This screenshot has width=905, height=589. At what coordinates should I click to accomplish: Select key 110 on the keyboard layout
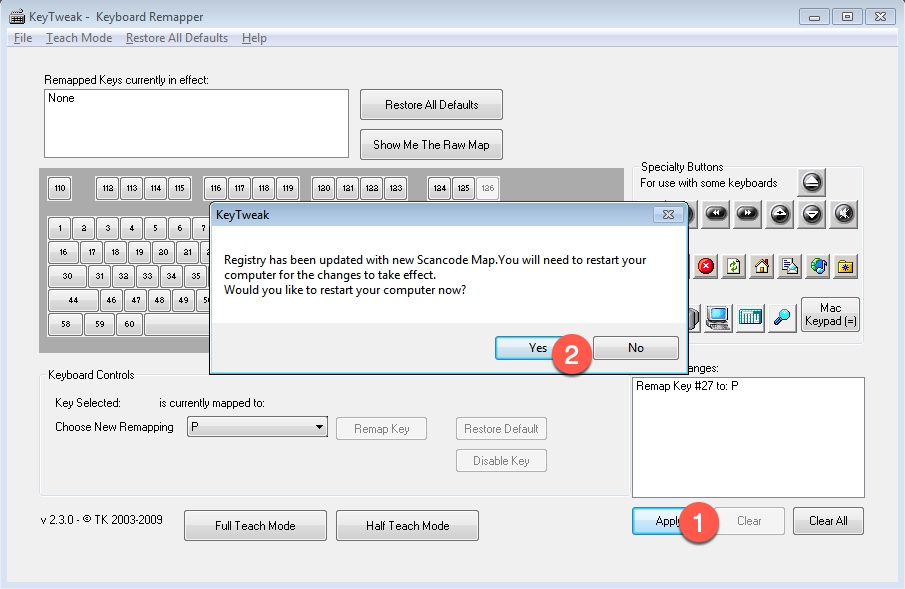point(60,188)
